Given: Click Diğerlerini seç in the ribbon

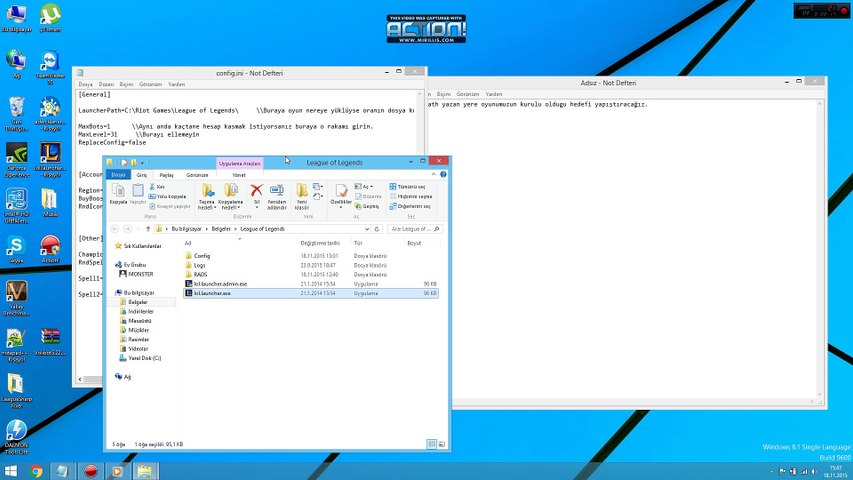Looking at the screenshot, I should coord(410,206).
